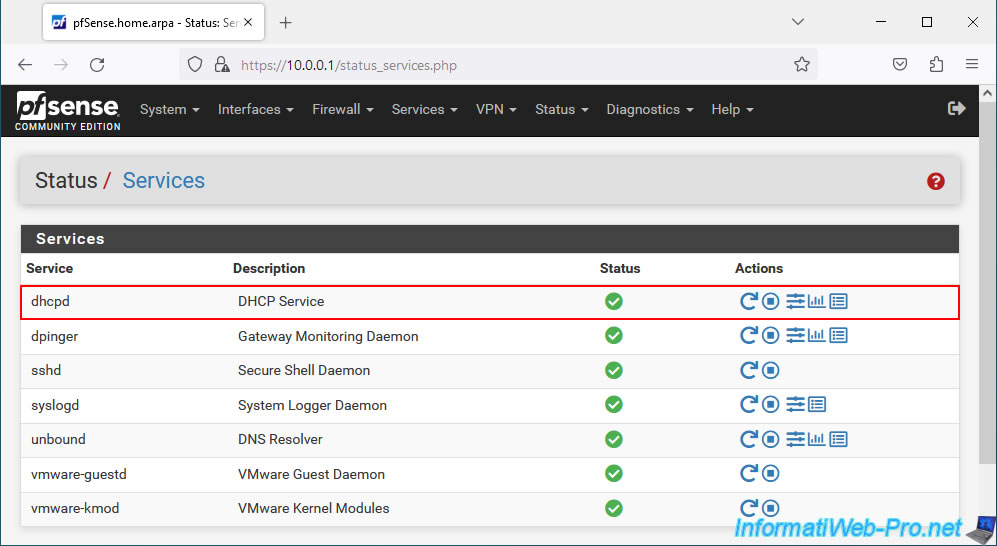Open the Services navigation menu
This screenshot has height=546, width=997.
pos(425,109)
